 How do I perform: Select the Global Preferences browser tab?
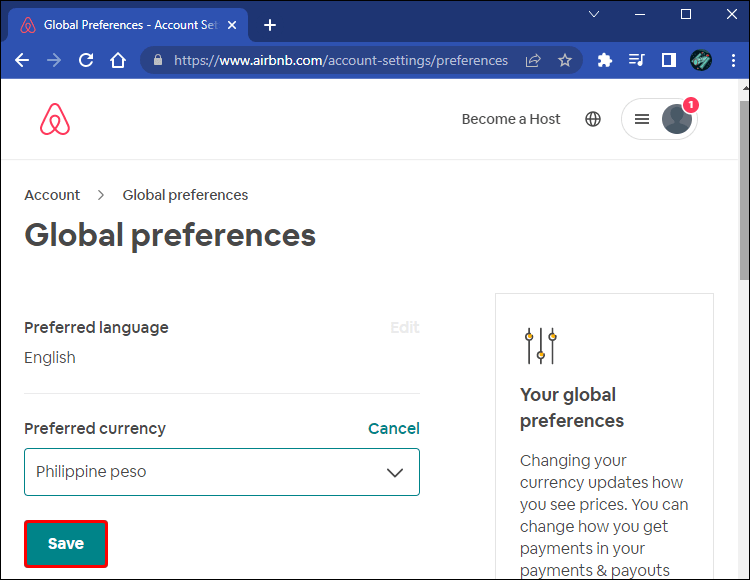coord(130,25)
